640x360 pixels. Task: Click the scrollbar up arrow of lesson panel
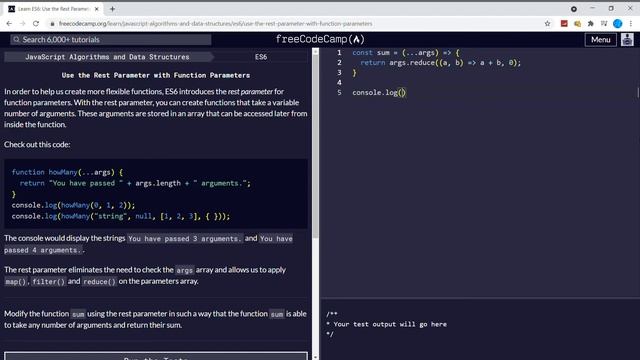[315, 51]
